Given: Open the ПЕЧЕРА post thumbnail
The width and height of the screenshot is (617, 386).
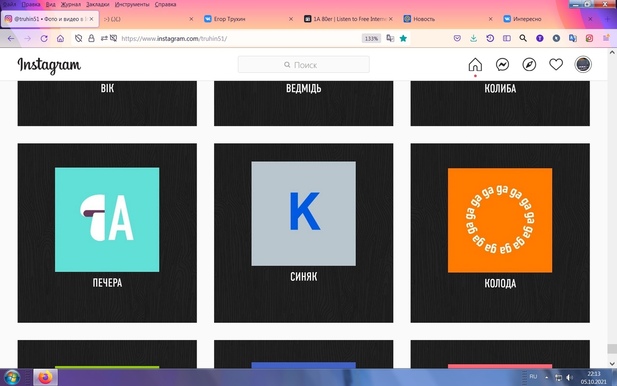Looking at the screenshot, I should pos(107,233).
